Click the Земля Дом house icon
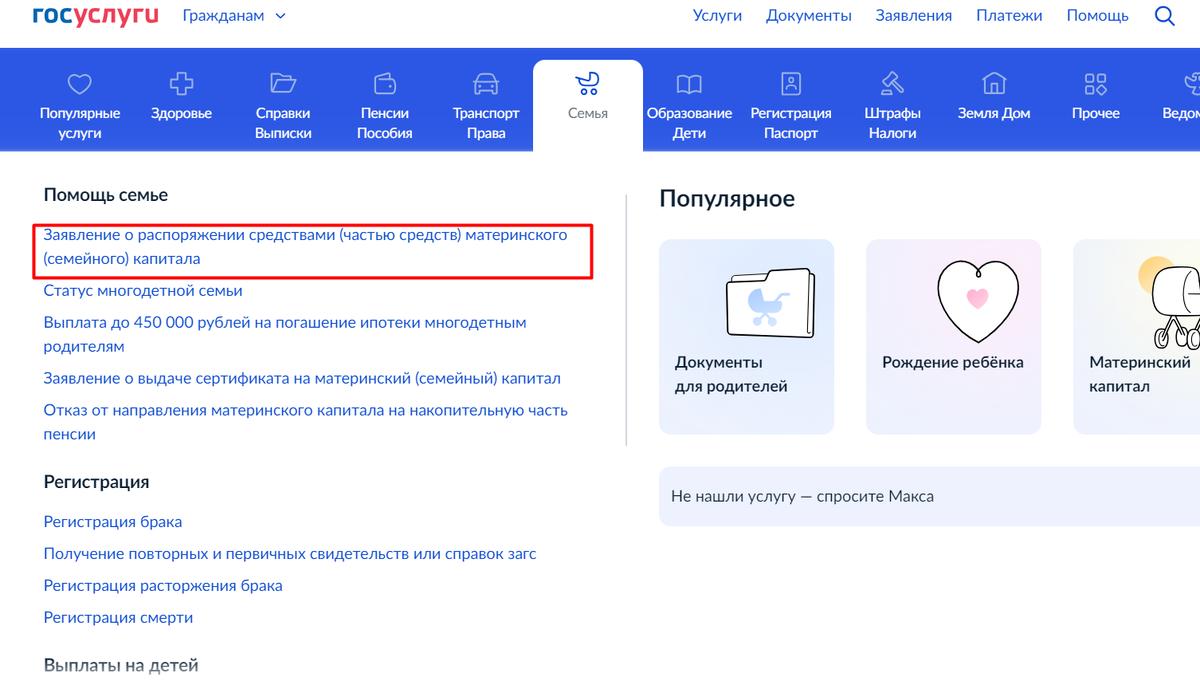 [x=994, y=84]
